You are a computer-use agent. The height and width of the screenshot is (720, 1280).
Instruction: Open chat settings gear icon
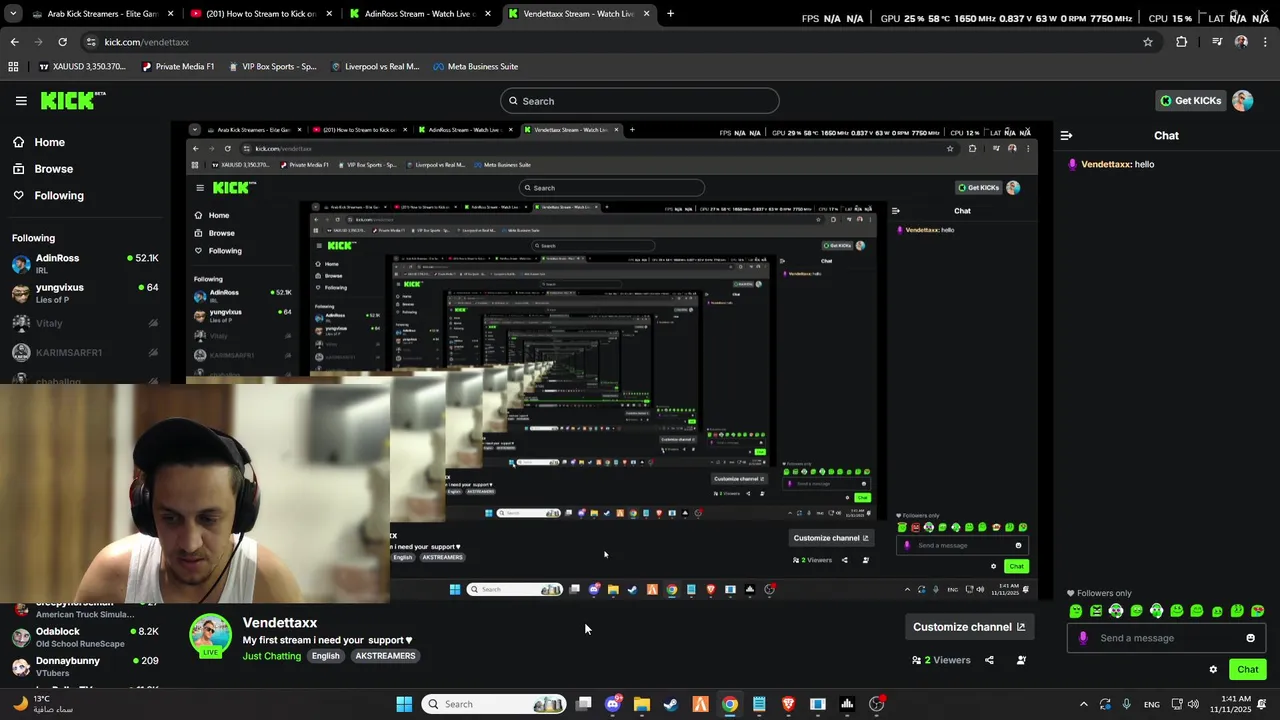1213,669
